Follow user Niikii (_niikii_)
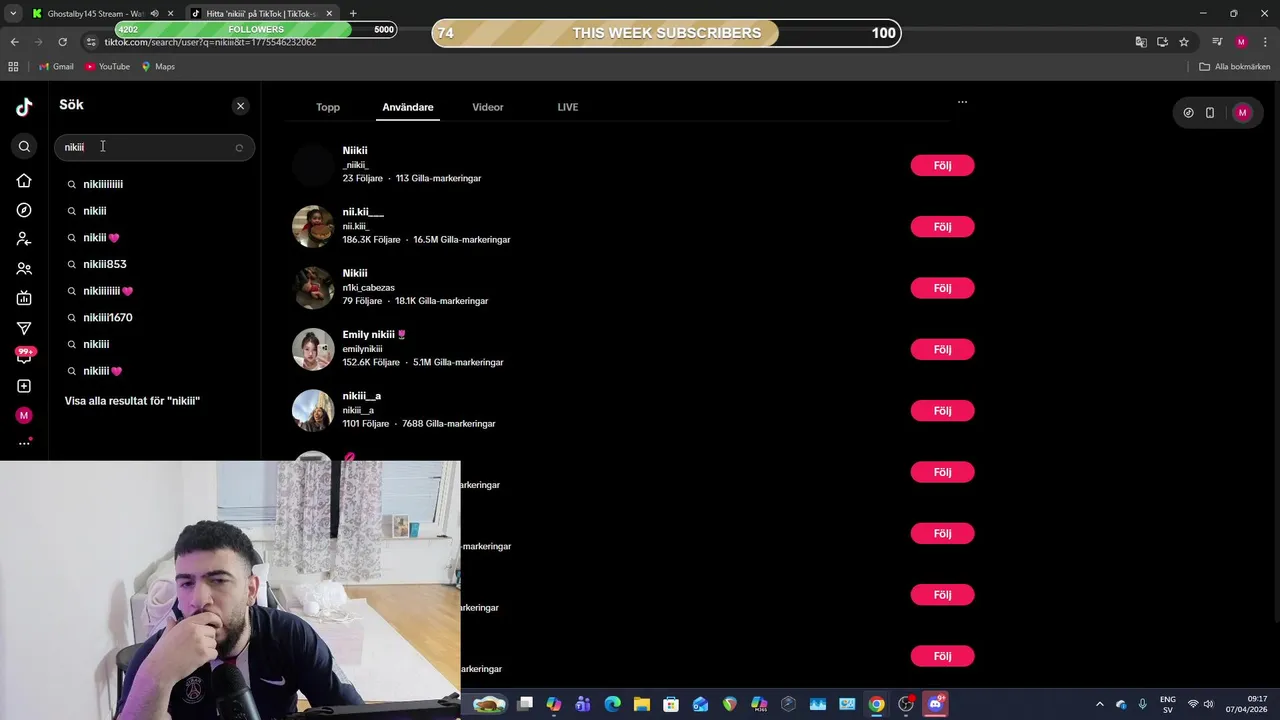Viewport: 1280px width, 720px height. (942, 165)
